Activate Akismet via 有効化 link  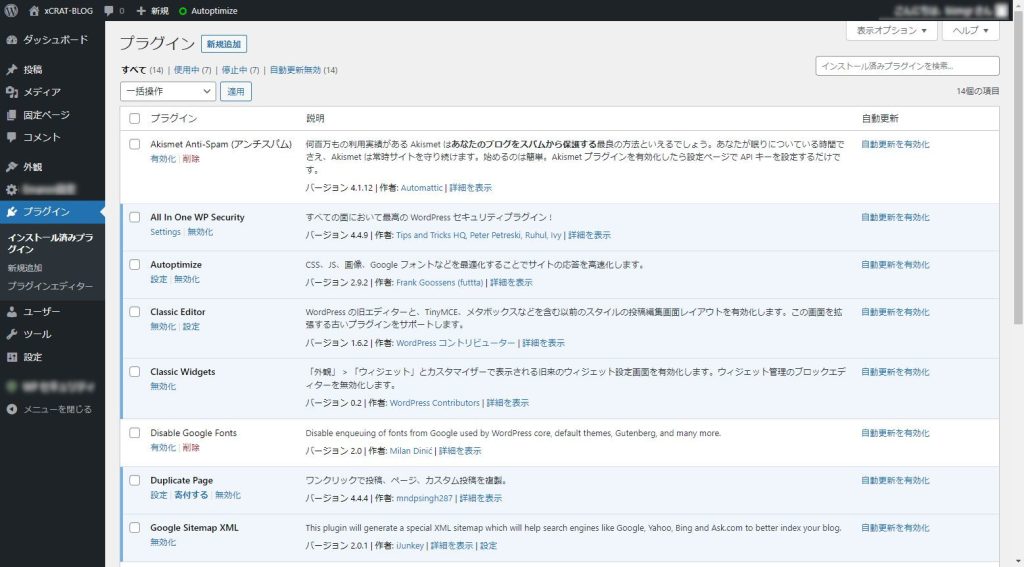[x=163, y=159]
